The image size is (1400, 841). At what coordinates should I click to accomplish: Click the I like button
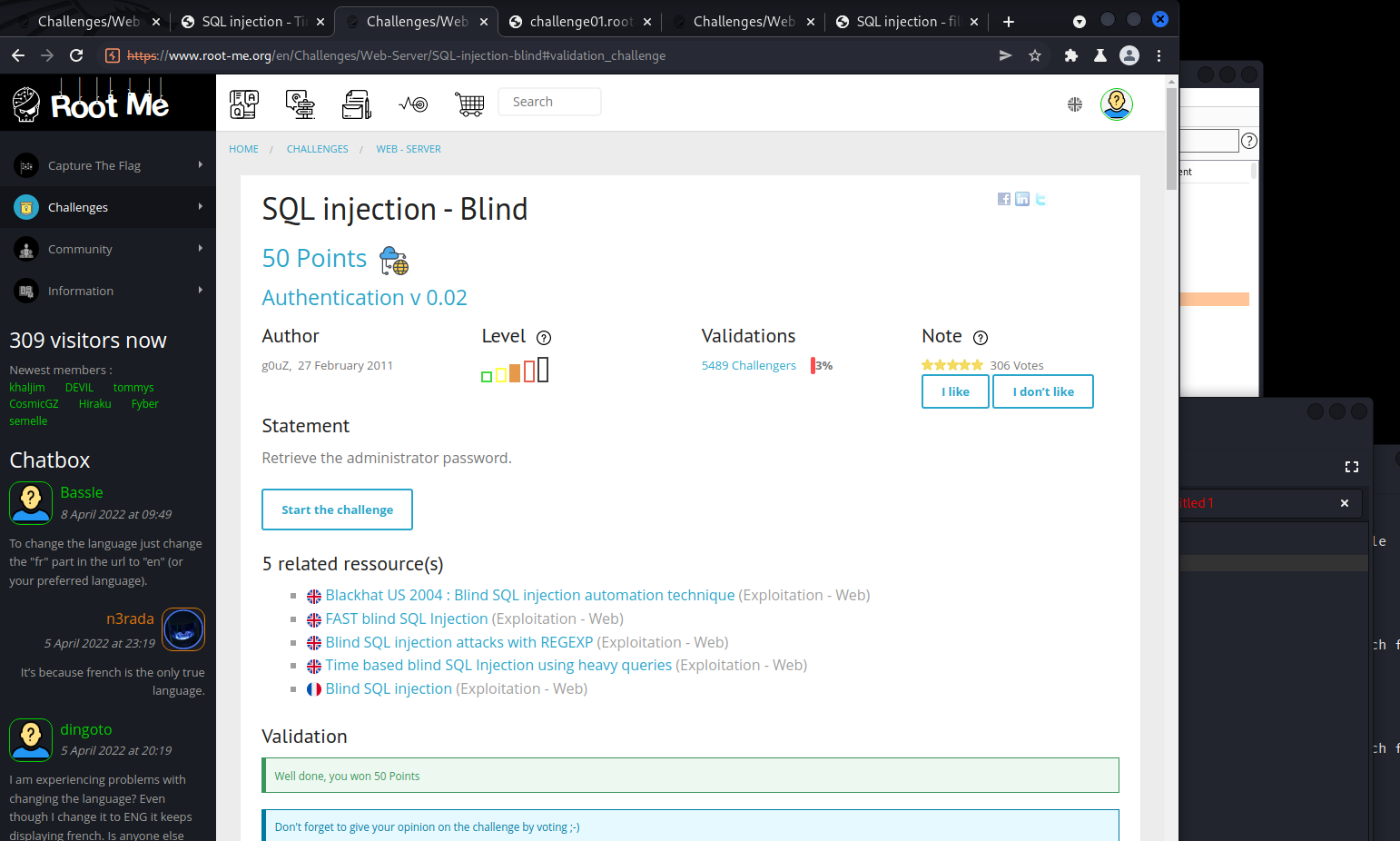pos(955,391)
